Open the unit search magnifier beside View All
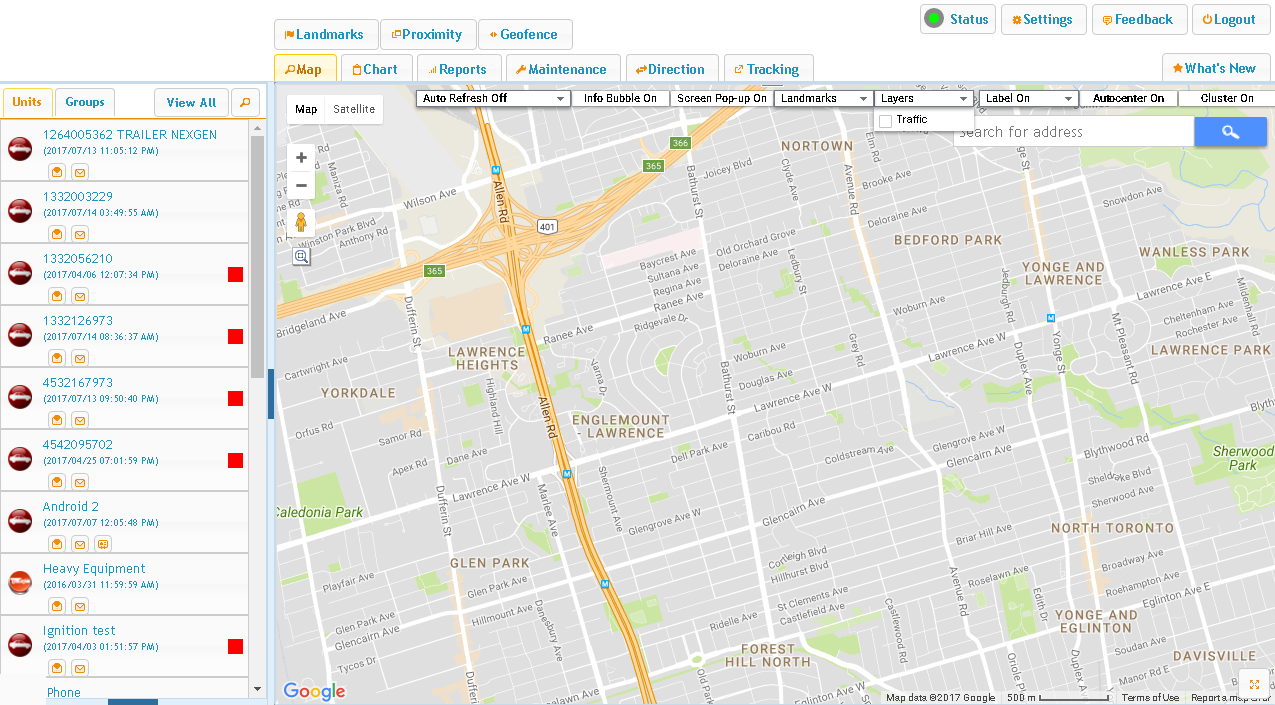Screen dimensions: 1275x705 (x=245, y=102)
